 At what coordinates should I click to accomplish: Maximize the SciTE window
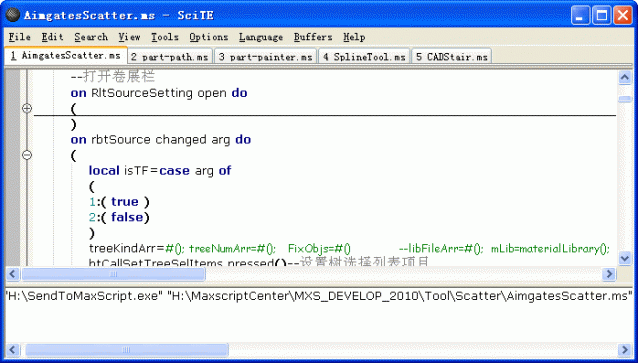pyautogui.click(x=602, y=16)
